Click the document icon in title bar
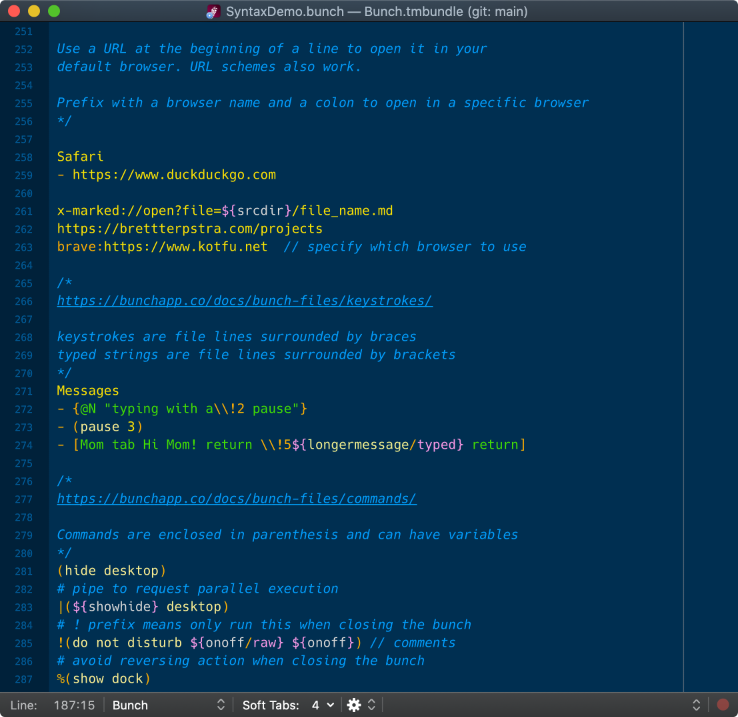The image size is (738, 717). point(213,12)
